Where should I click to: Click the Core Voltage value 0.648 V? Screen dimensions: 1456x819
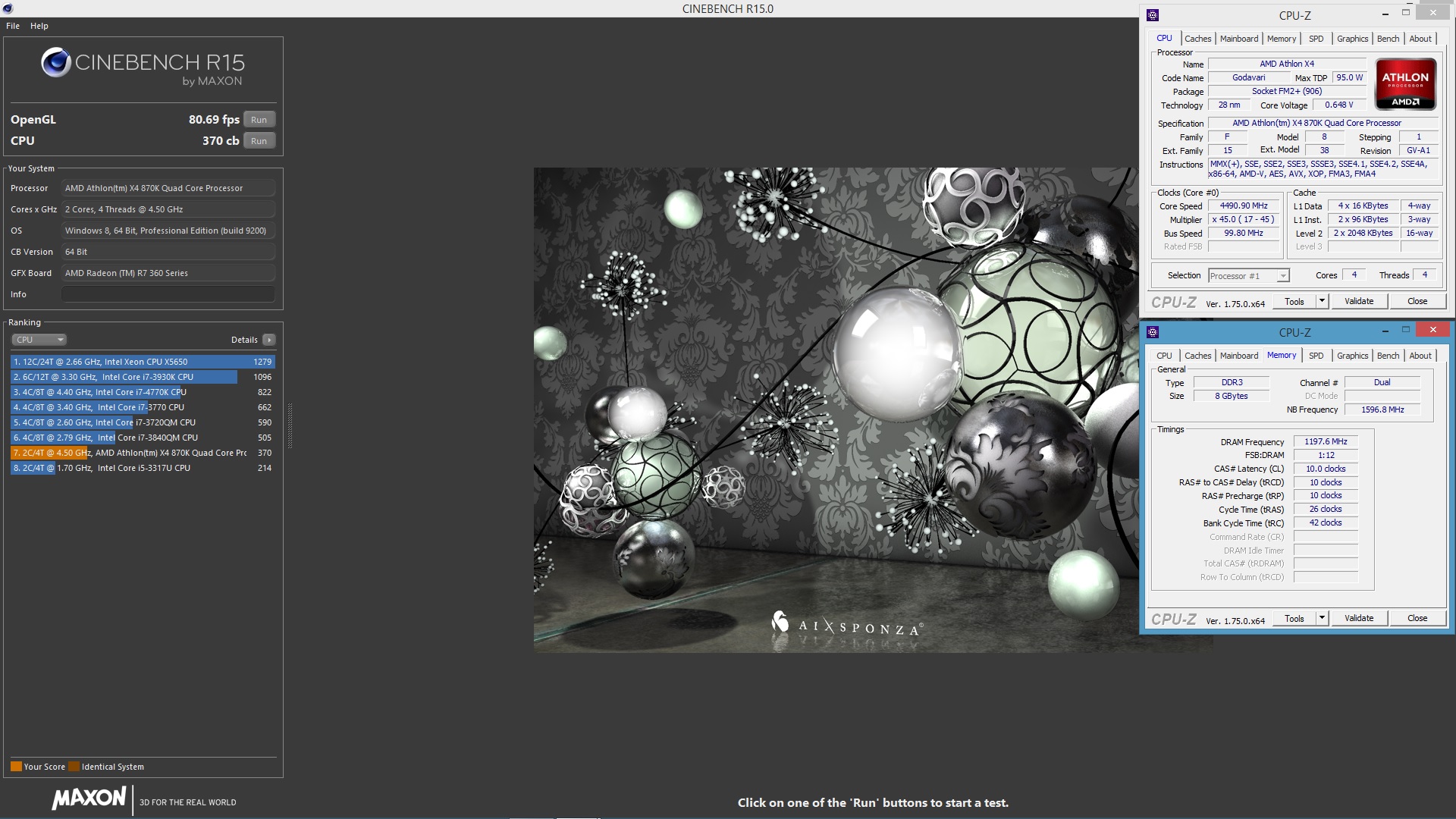coord(1338,105)
